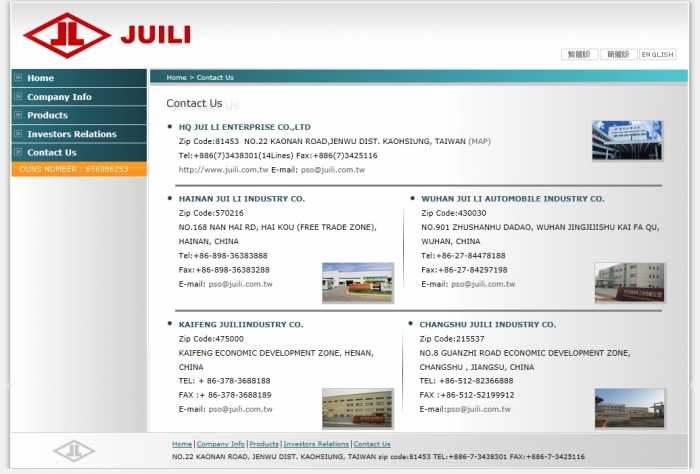Open the http://www.juili.com.tw link

point(223,170)
